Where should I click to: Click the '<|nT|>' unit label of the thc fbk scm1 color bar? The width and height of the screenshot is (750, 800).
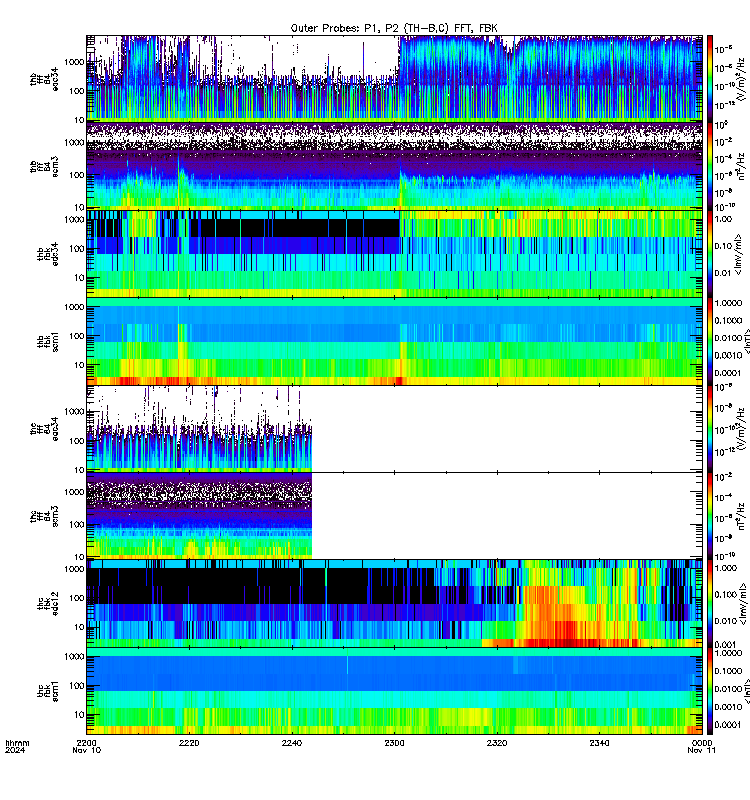pos(746,693)
